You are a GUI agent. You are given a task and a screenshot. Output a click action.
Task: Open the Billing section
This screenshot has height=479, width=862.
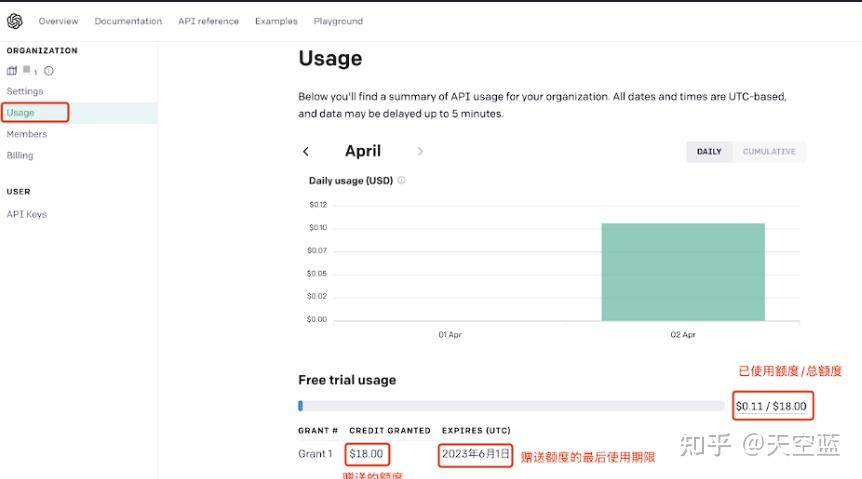[x=20, y=156]
